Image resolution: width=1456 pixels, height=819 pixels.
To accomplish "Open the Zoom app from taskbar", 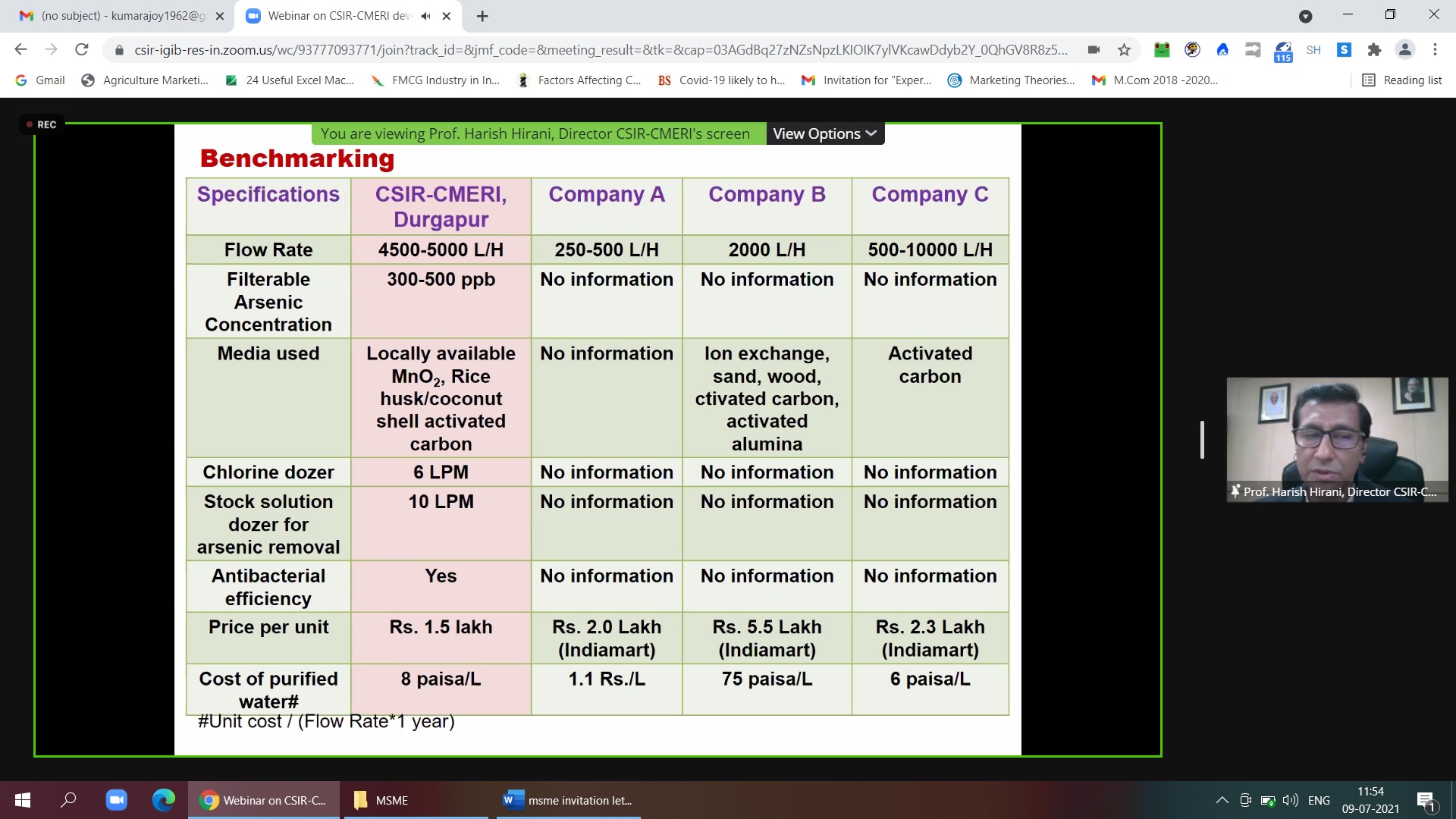I will [116, 800].
